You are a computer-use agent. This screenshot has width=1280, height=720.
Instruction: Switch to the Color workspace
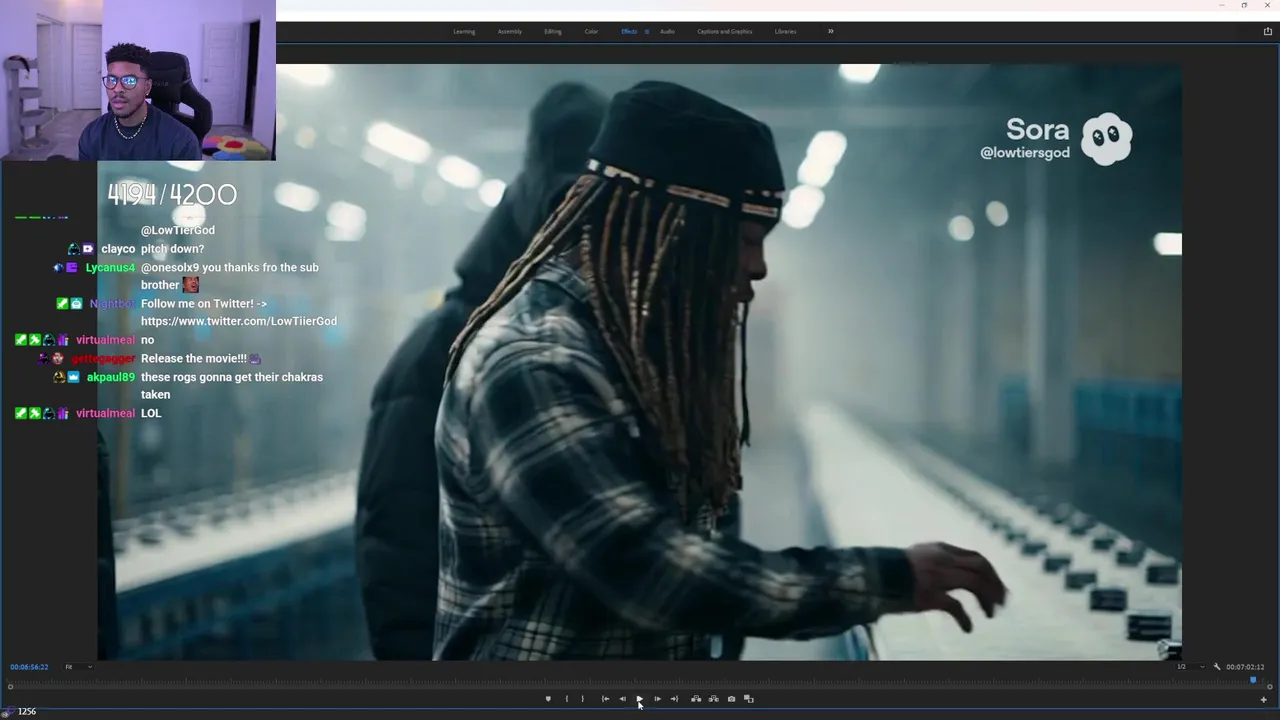pos(591,32)
